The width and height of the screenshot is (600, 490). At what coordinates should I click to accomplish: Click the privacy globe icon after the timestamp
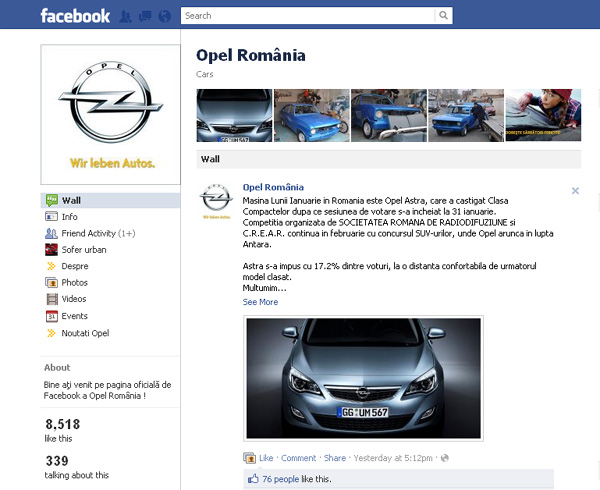coord(445,458)
